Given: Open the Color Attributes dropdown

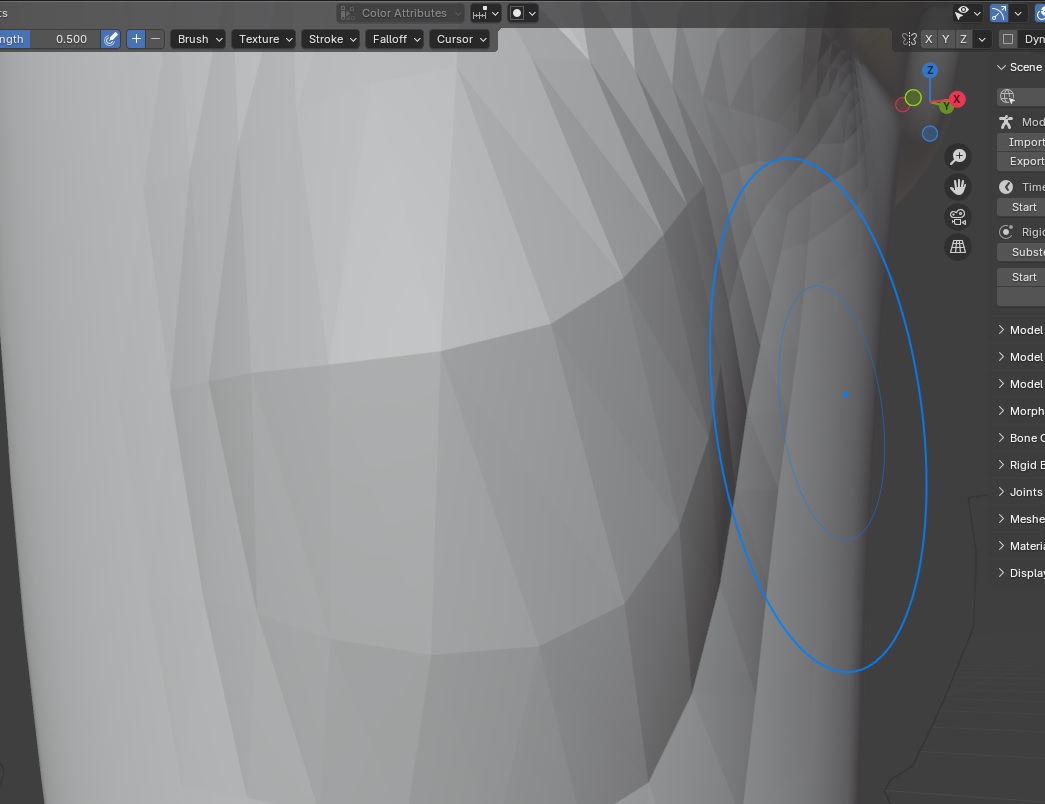Looking at the screenshot, I should click(401, 13).
